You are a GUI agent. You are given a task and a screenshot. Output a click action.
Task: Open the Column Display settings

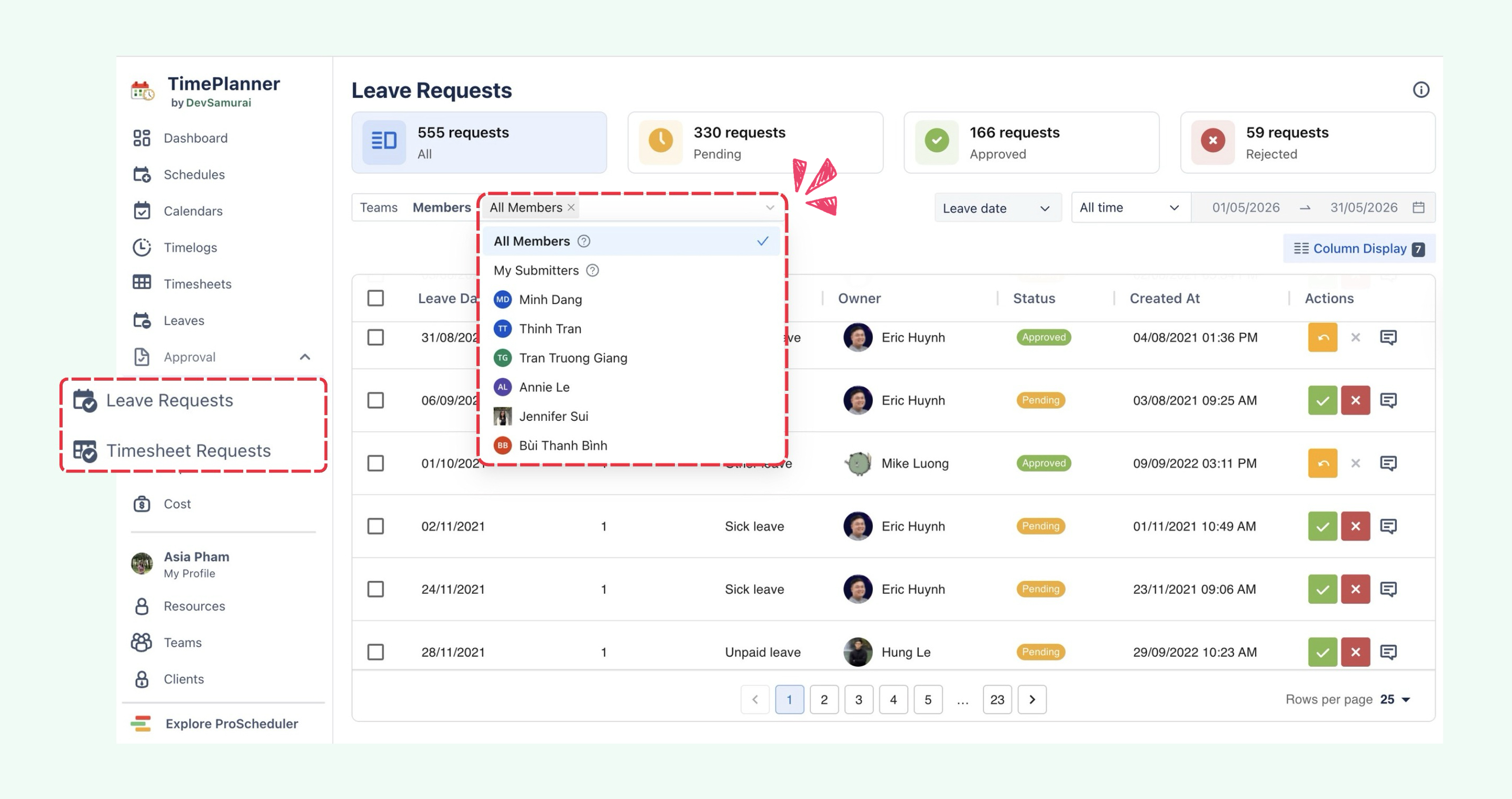pos(1359,248)
